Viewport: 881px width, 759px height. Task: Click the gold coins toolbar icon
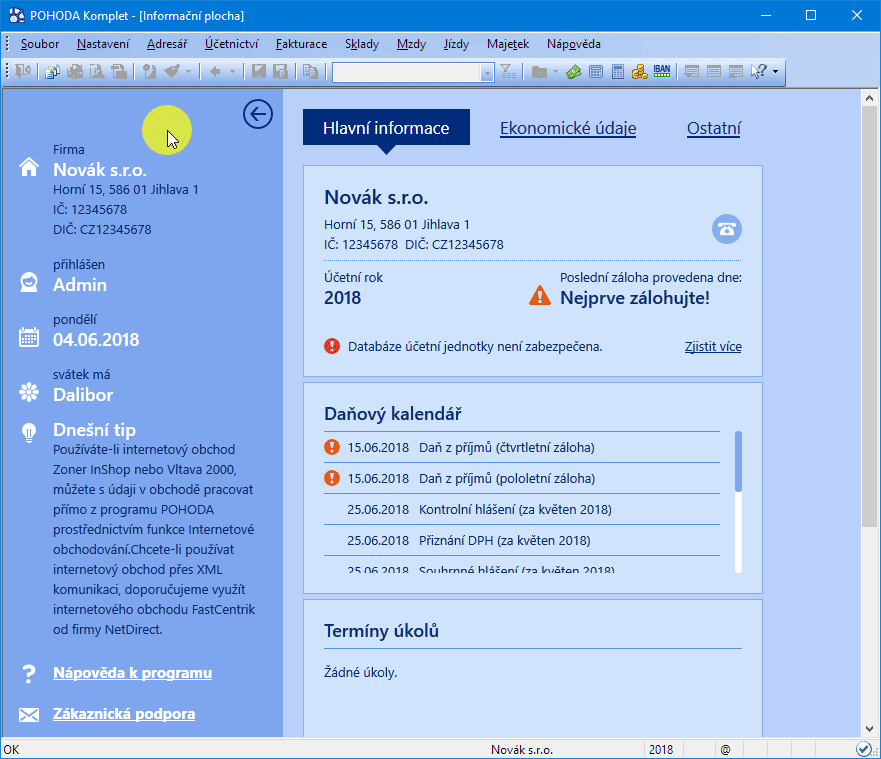point(639,71)
